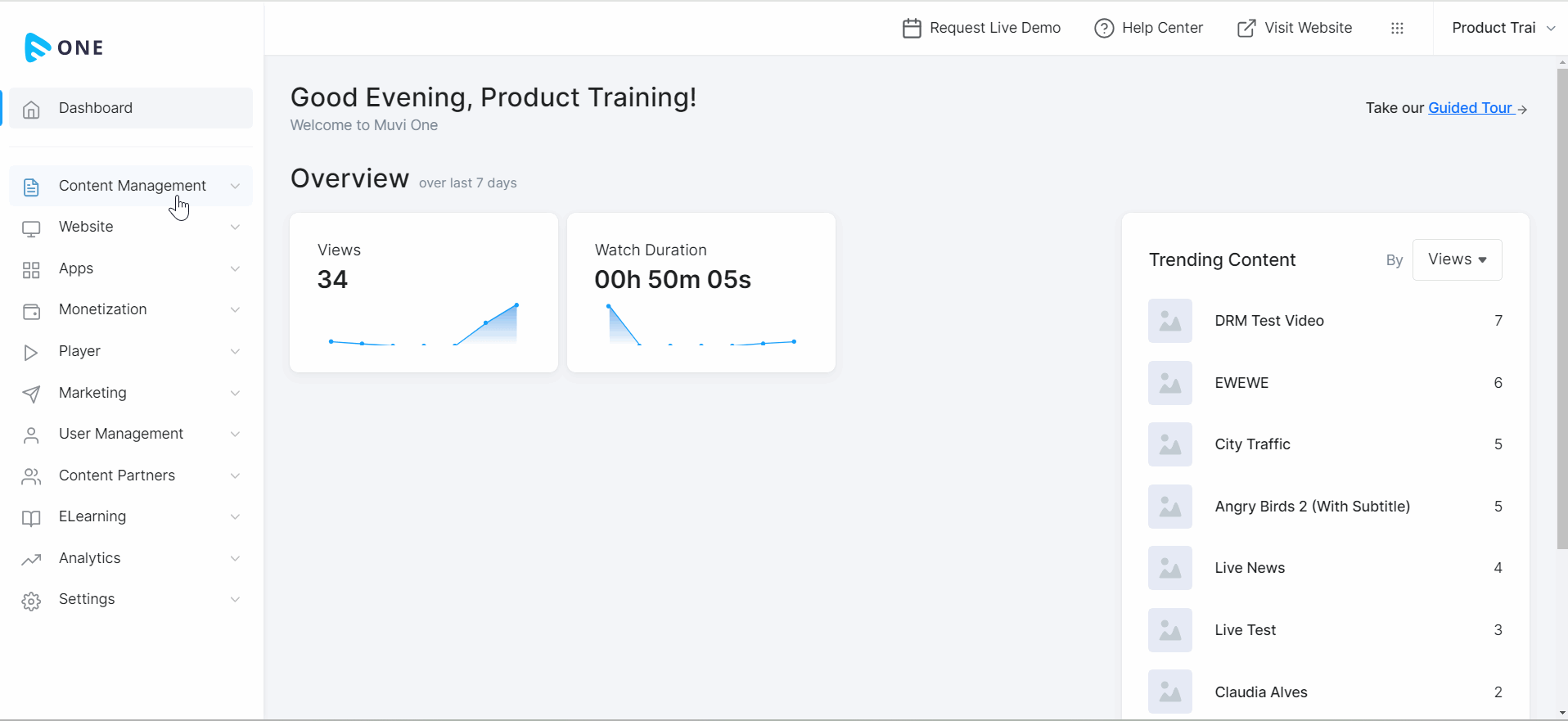The width and height of the screenshot is (1568, 721).
Task: Click the Guided Tour link
Action: tap(1471, 108)
